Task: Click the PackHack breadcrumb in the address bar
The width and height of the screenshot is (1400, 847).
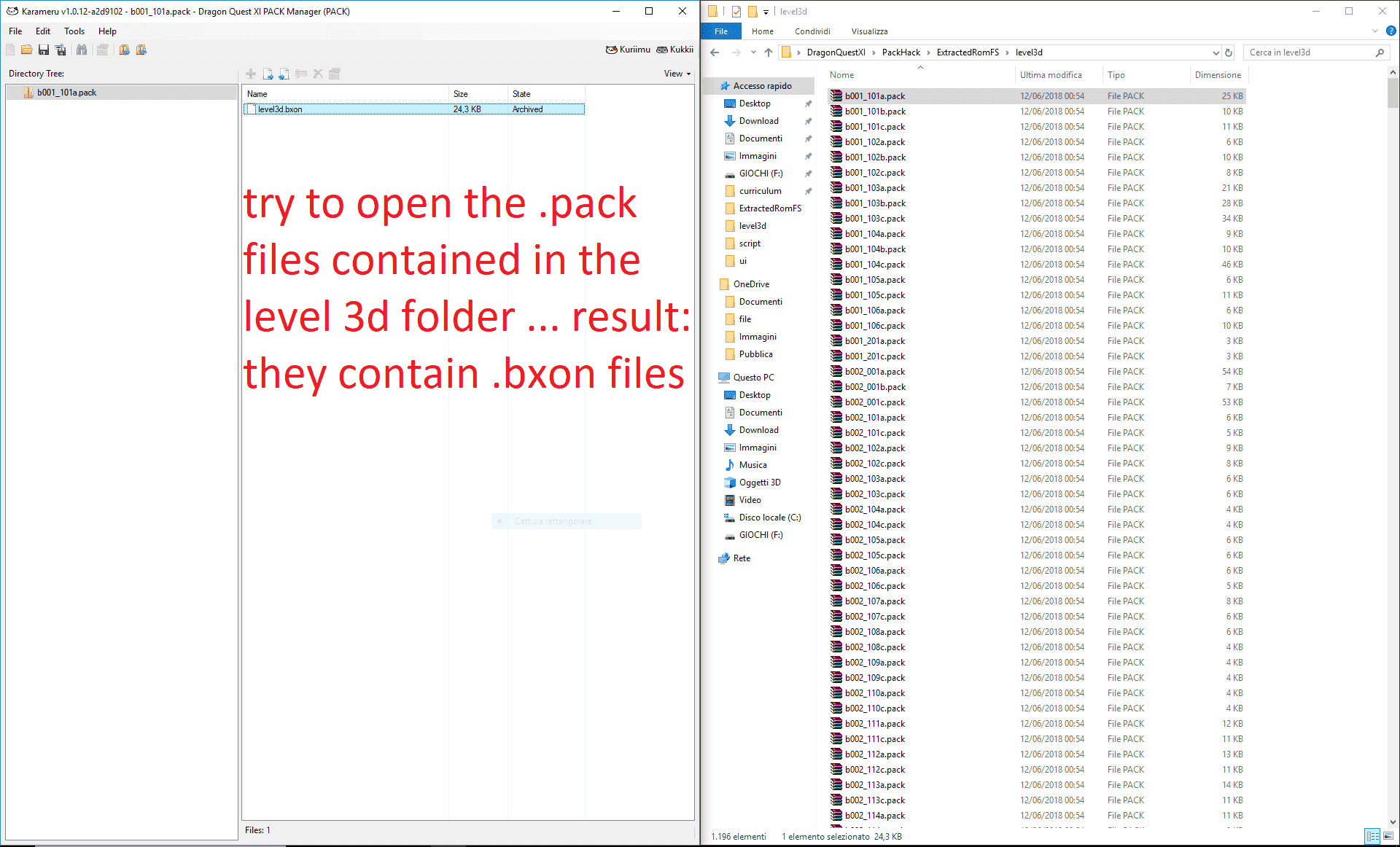Action: (901, 52)
